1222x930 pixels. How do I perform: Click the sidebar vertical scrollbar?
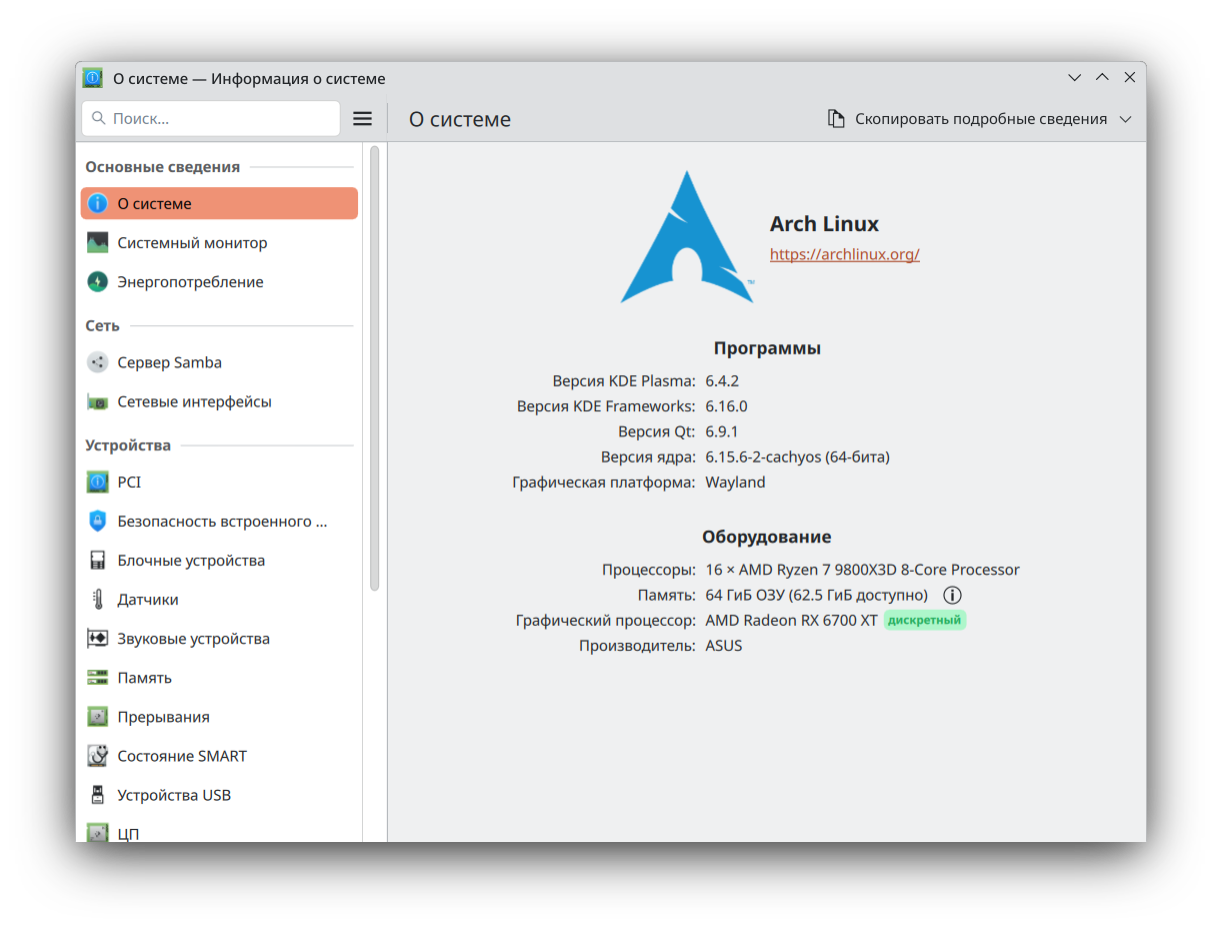coord(375,369)
